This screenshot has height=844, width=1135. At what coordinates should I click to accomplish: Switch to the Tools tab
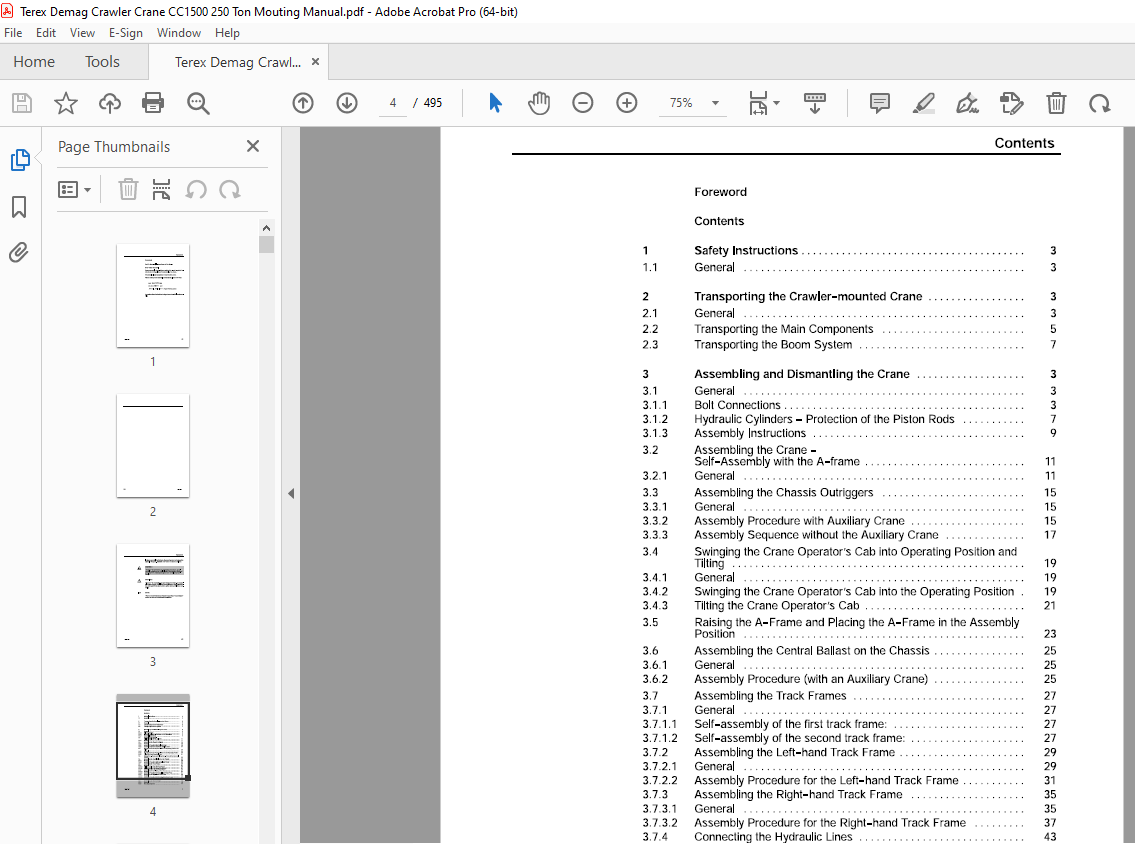102,62
